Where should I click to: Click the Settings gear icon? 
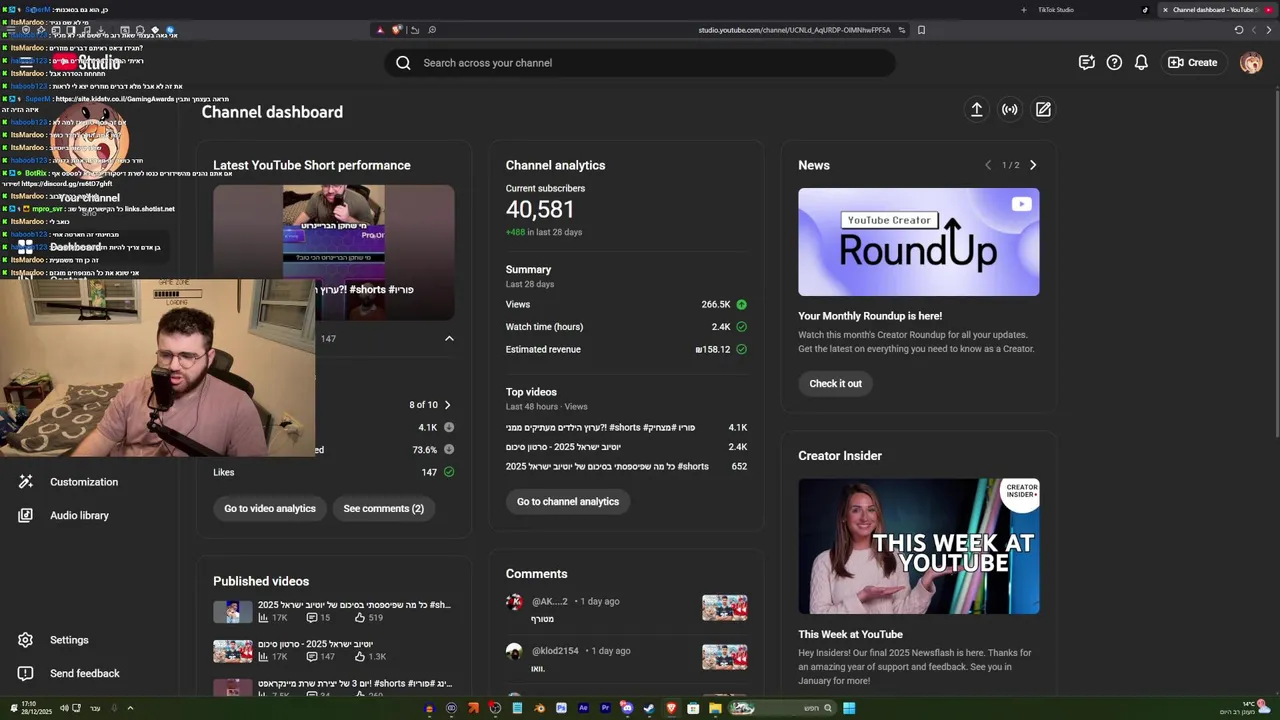26,640
